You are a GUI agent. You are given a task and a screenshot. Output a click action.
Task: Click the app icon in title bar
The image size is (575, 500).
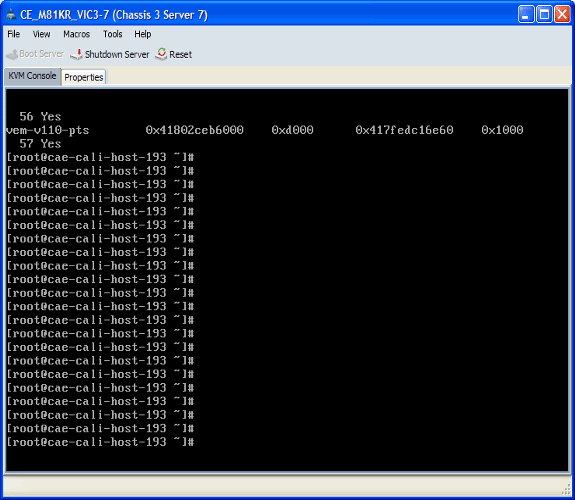click(x=11, y=15)
